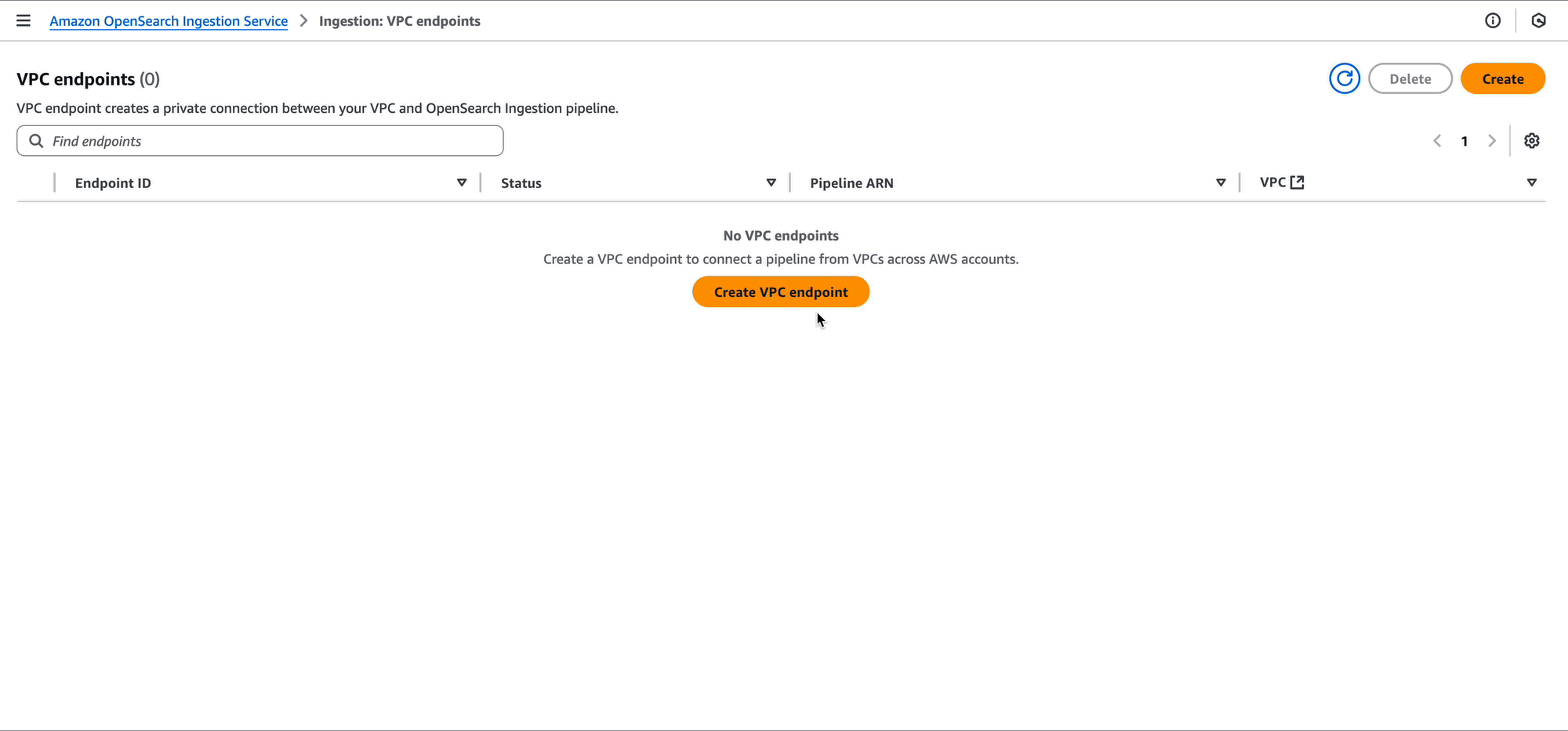The height and width of the screenshot is (731, 1568).
Task: Open Amazon OpenSearch Ingestion Service breadcrumb
Action: click(x=169, y=21)
